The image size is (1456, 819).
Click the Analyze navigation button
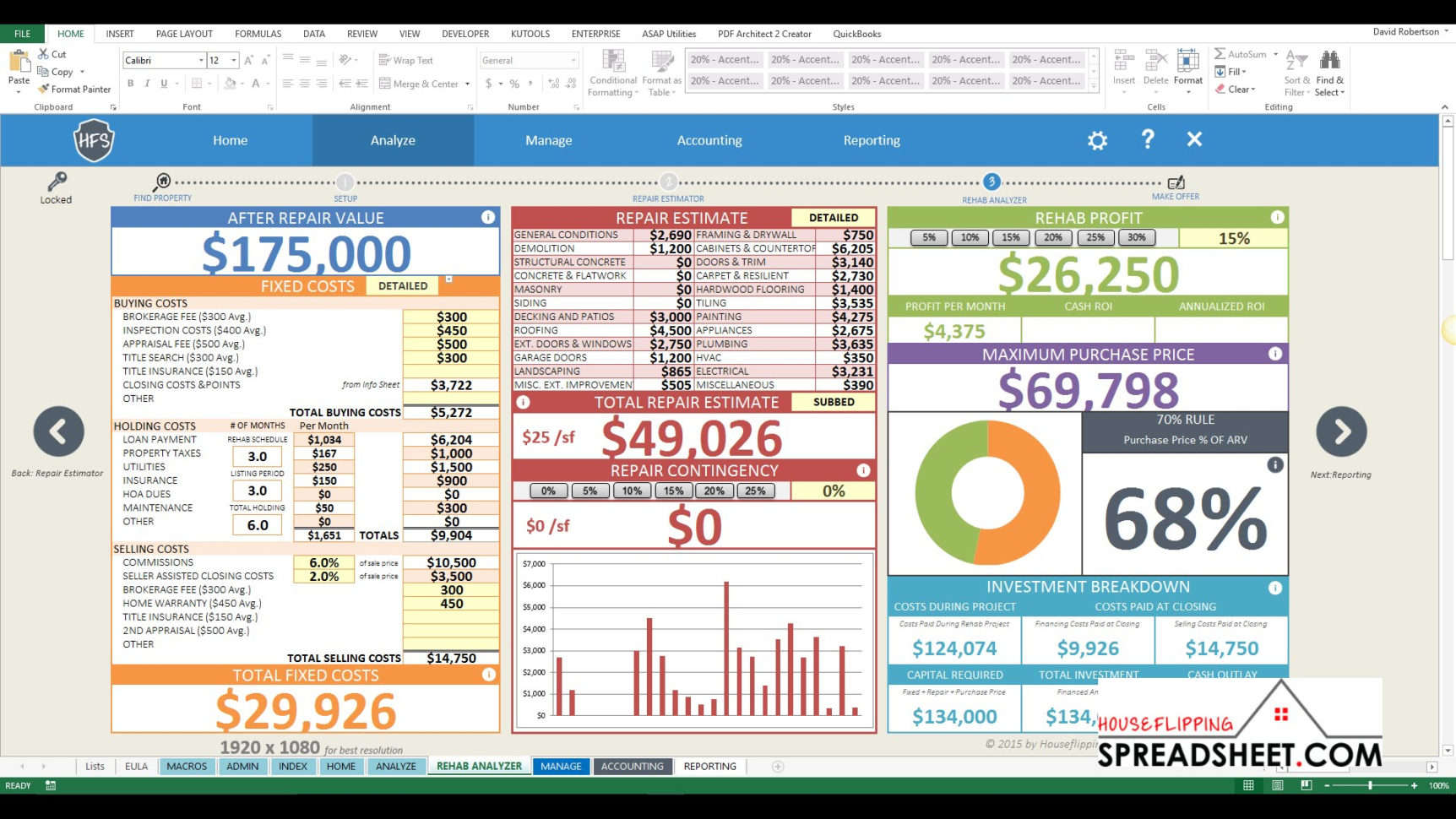[392, 140]
